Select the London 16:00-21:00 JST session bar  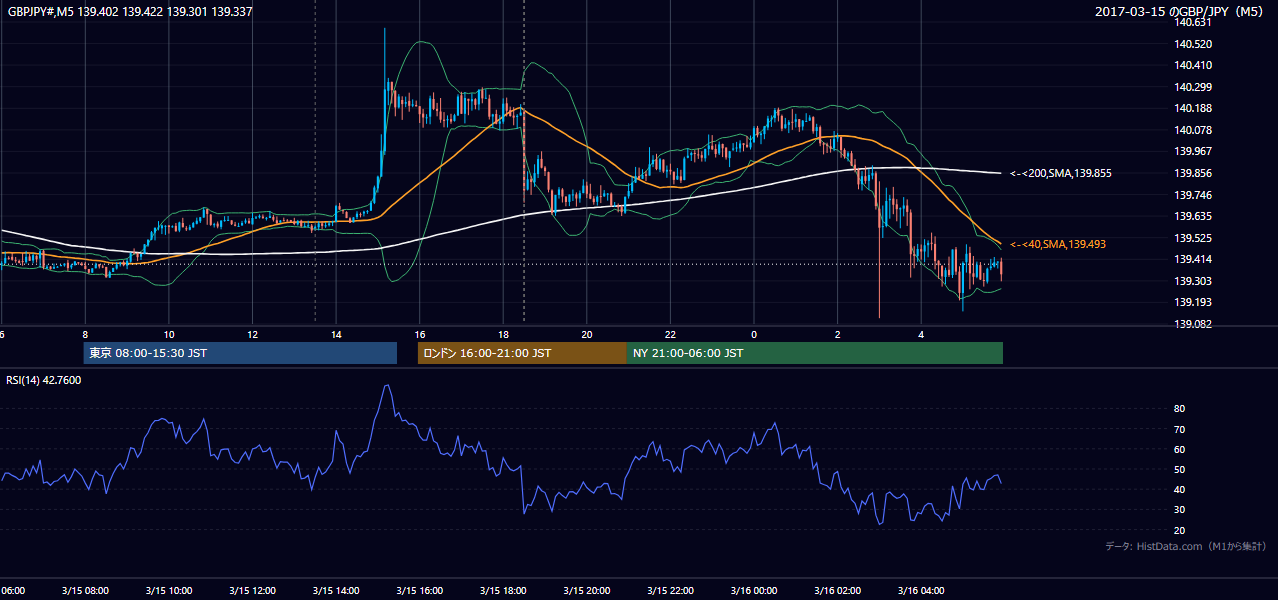pyautogui.click(x=522, y=353)
